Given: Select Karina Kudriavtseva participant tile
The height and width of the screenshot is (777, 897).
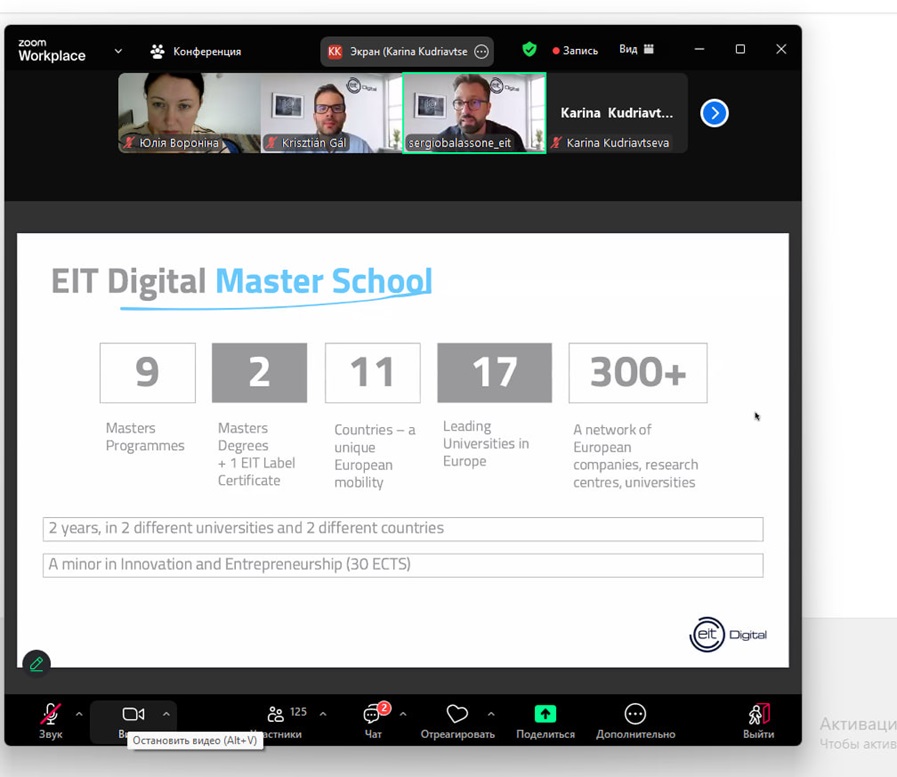Looking at the screenshot, I should click(617, 113).
